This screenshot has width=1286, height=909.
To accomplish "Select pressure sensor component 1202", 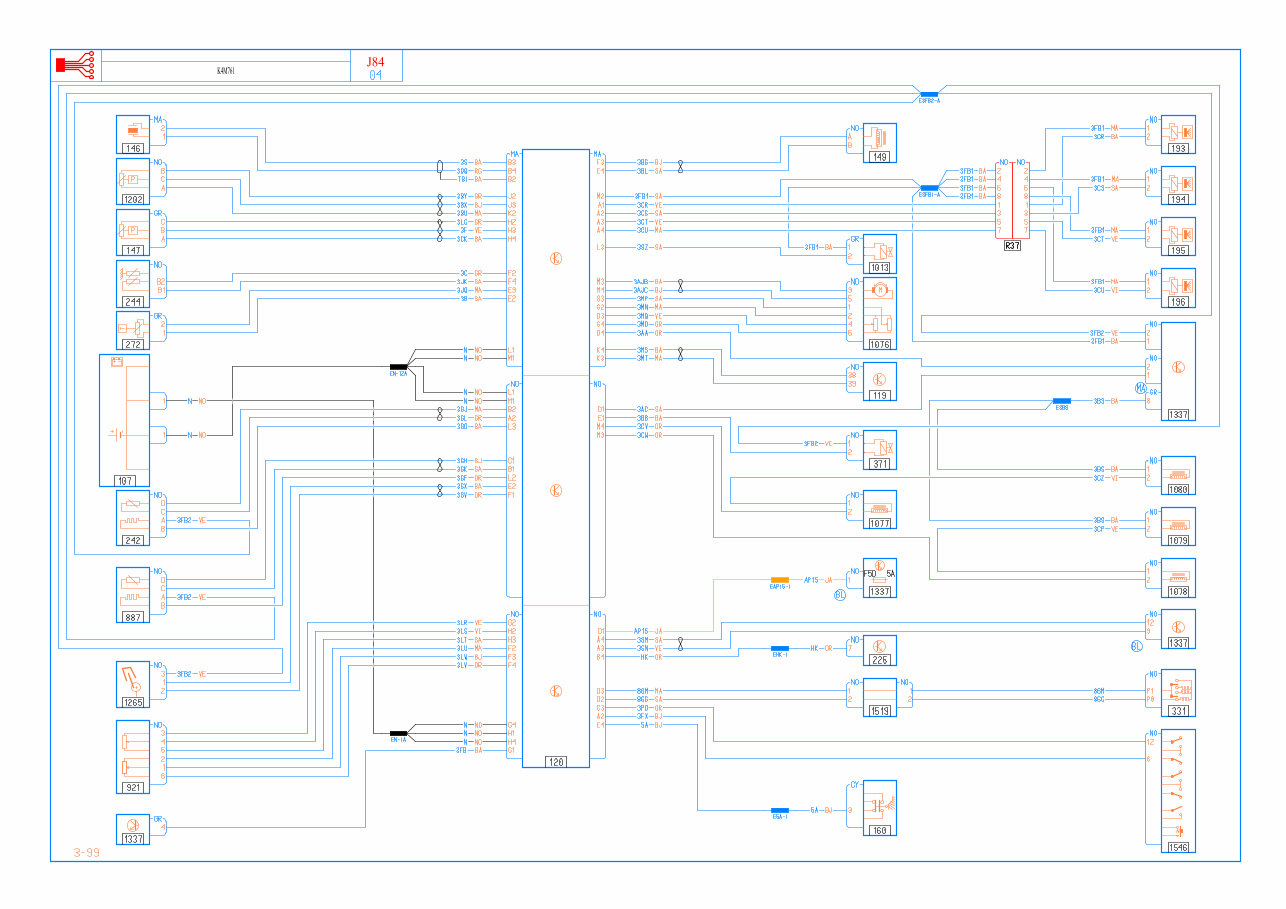I will [x=133, y=178].
